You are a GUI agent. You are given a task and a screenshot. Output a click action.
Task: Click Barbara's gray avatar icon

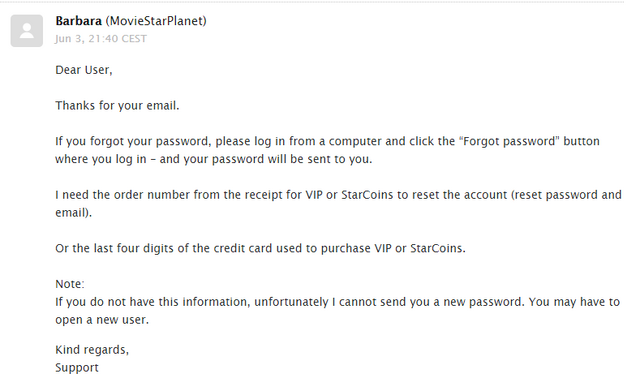point(27,31)
